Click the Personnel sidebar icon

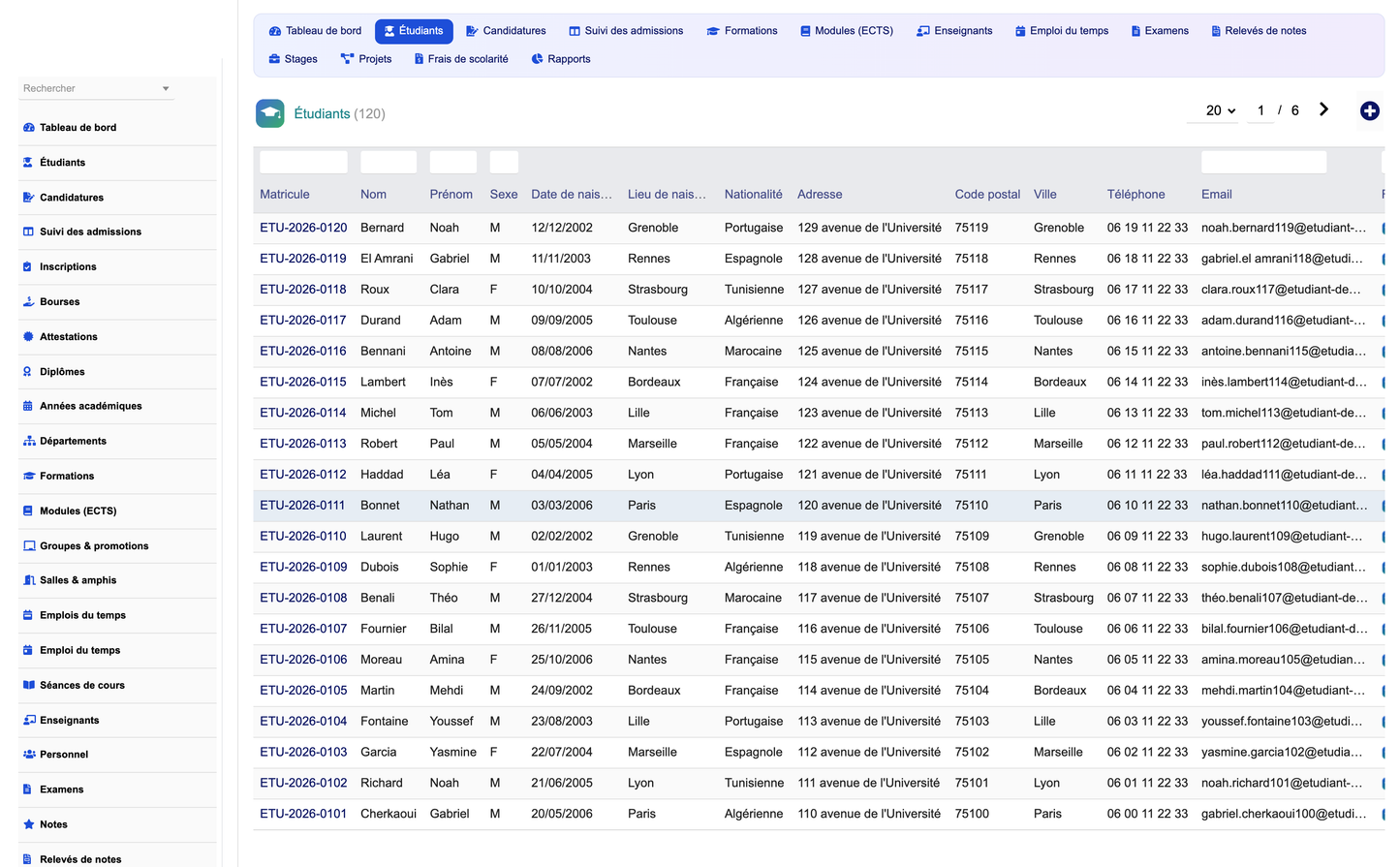tap(28, 754)
